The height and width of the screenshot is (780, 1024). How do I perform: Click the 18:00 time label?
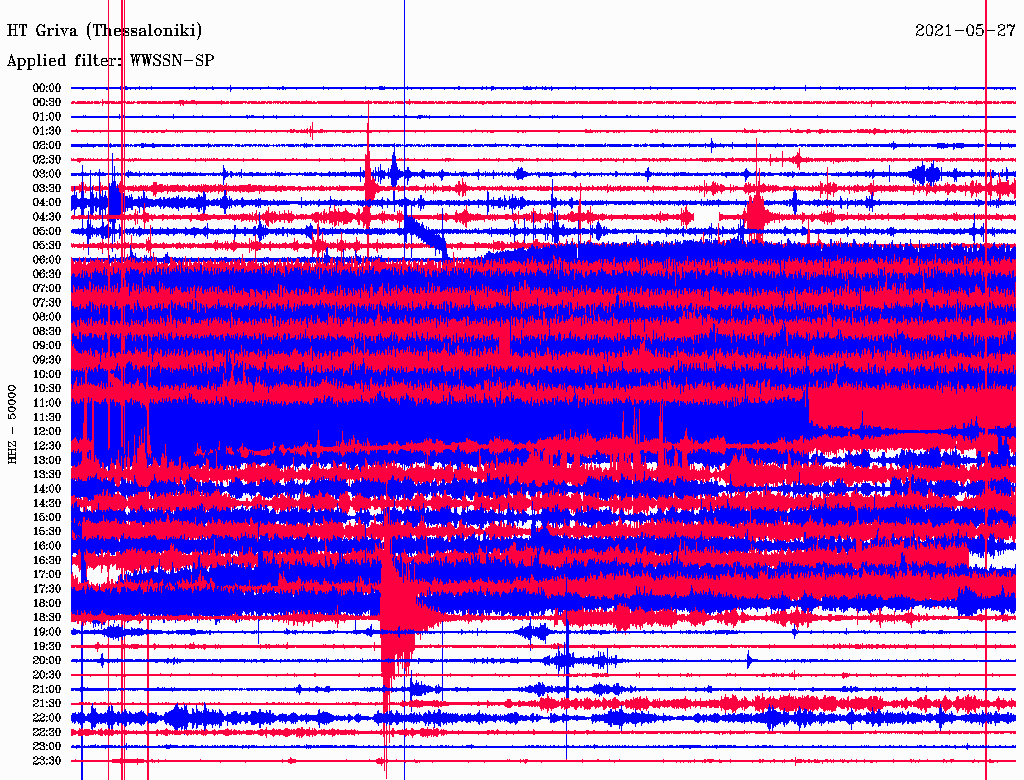pyautogui.click(x=47, y=603)
